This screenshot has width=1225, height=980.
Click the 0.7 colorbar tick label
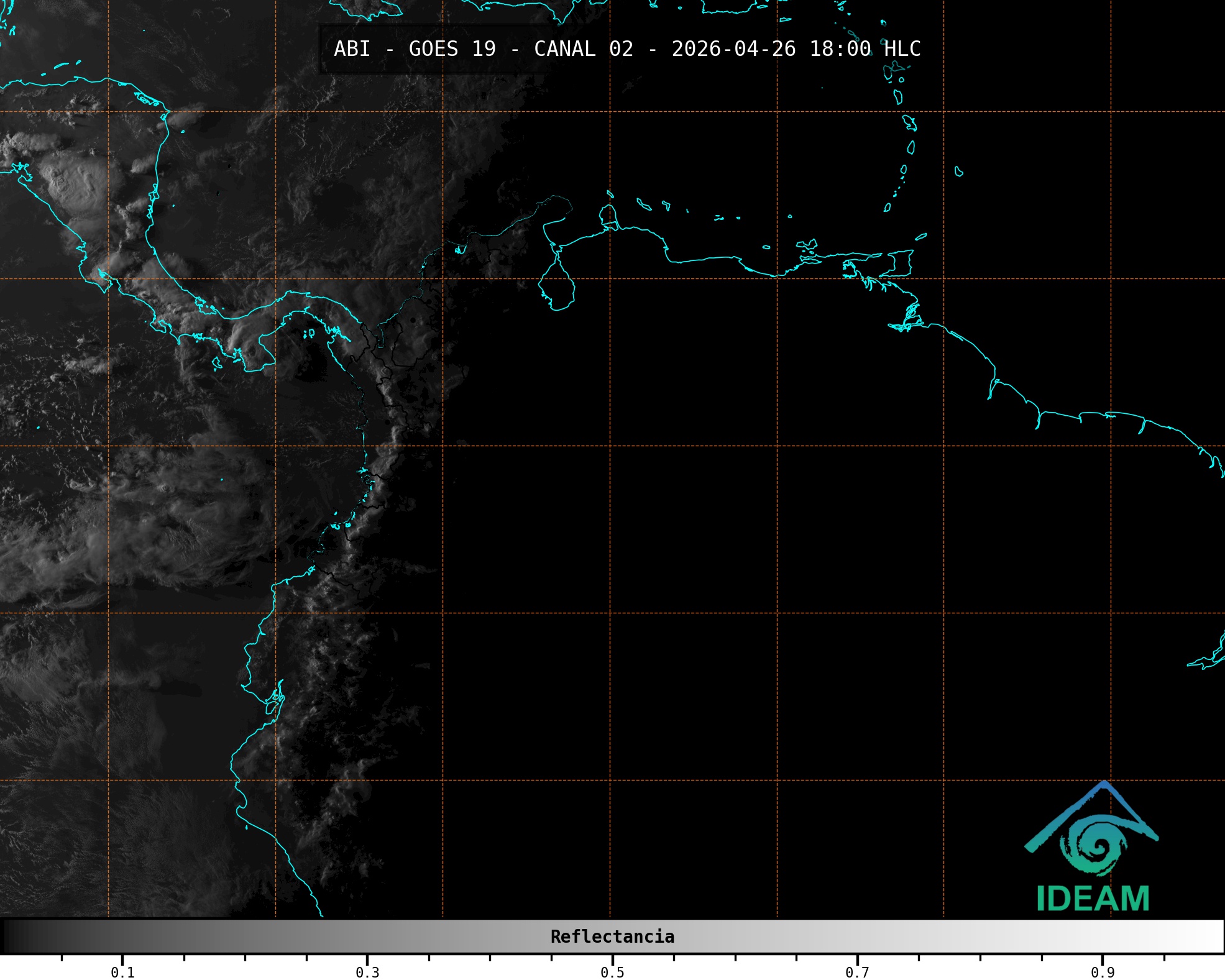point(857,972)
